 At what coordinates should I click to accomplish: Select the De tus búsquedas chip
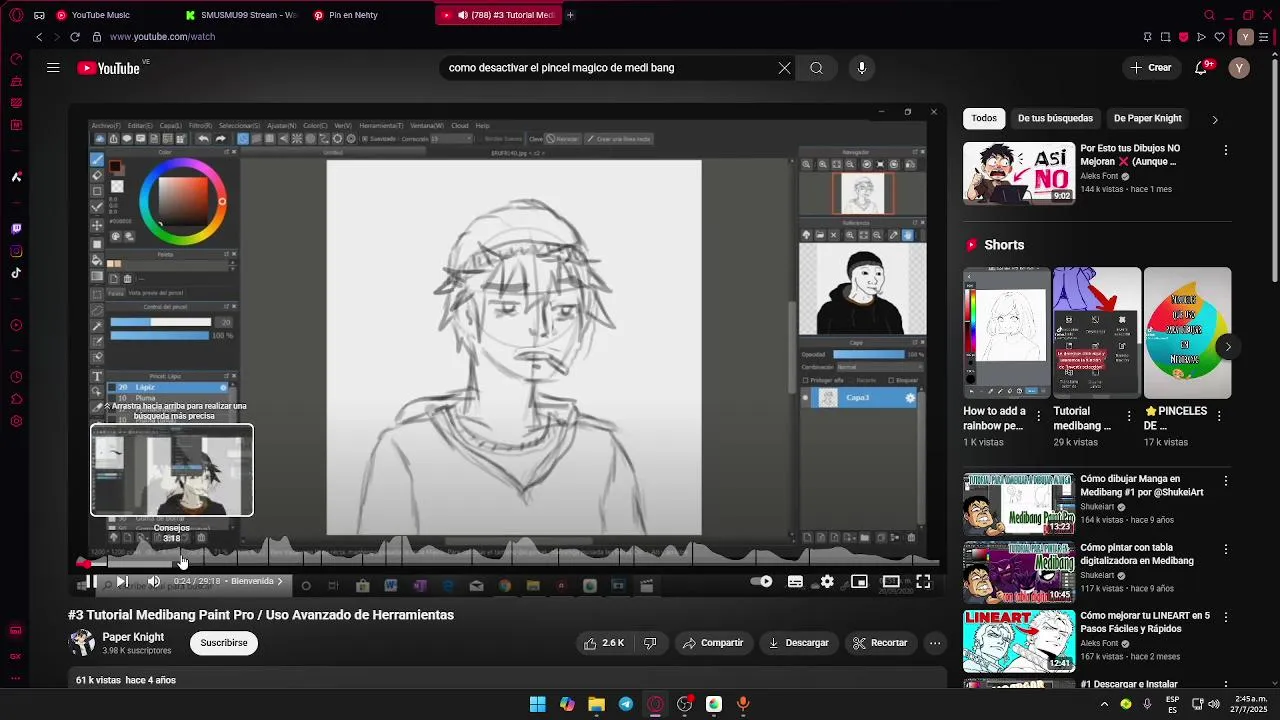click(1055, 118)
